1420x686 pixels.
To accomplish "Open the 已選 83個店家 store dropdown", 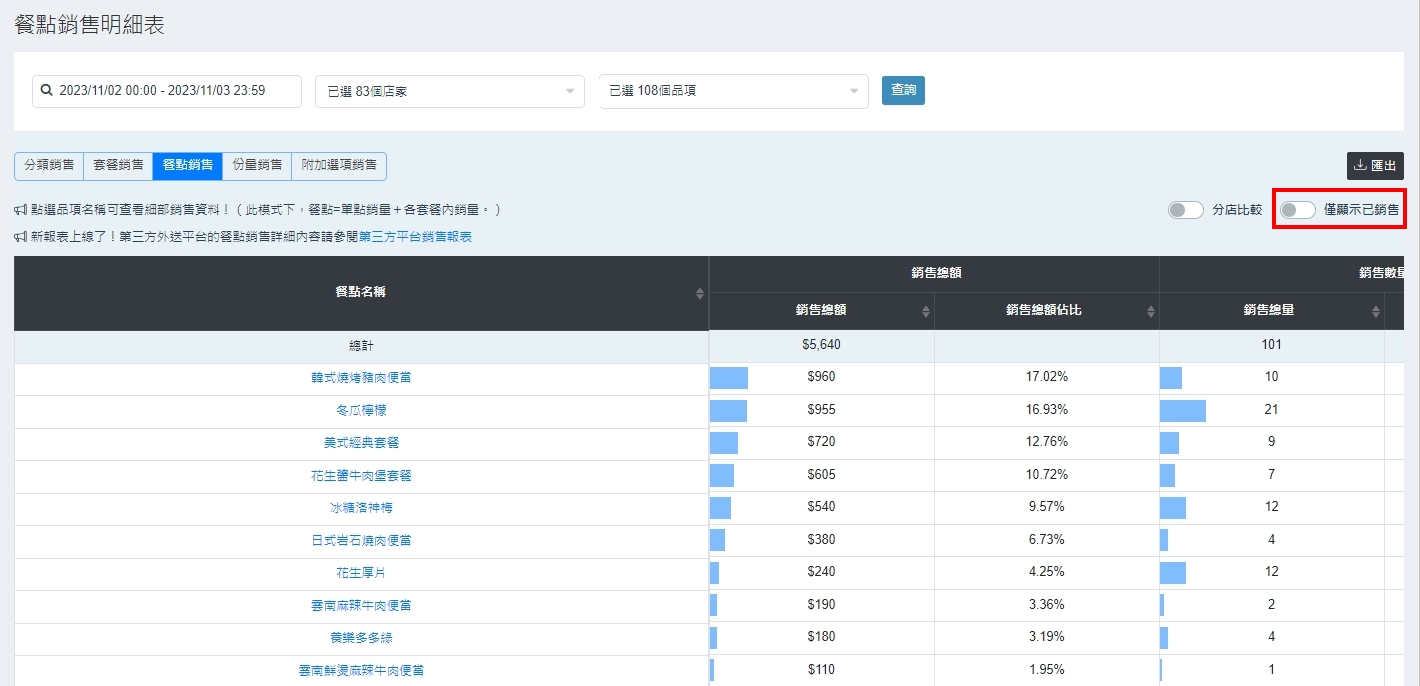I will (x=449, y=91).
